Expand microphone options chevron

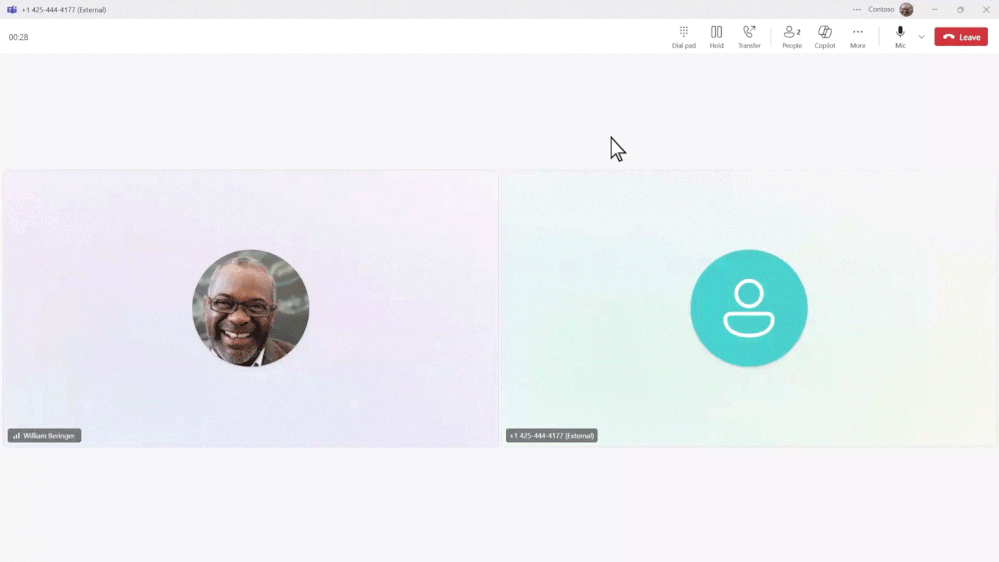(921, 37)
